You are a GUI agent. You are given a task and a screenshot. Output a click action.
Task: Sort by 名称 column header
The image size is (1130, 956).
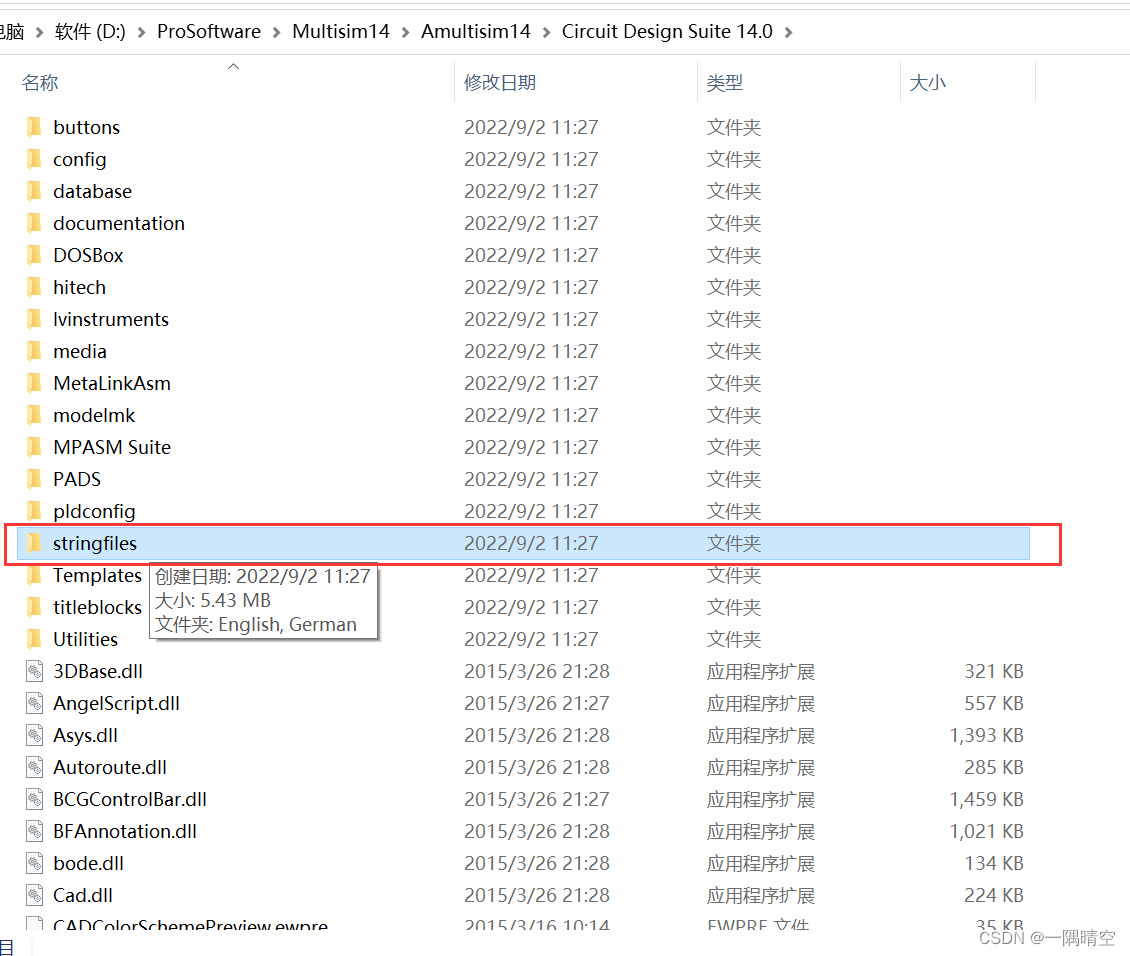[x=40, y=83]
